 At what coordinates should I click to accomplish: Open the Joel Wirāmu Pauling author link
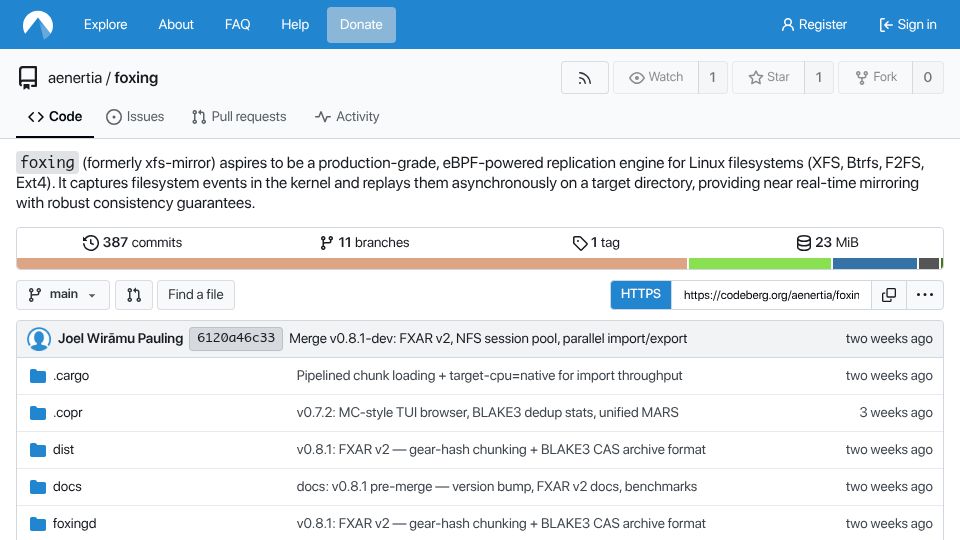[x=121, y=339]
